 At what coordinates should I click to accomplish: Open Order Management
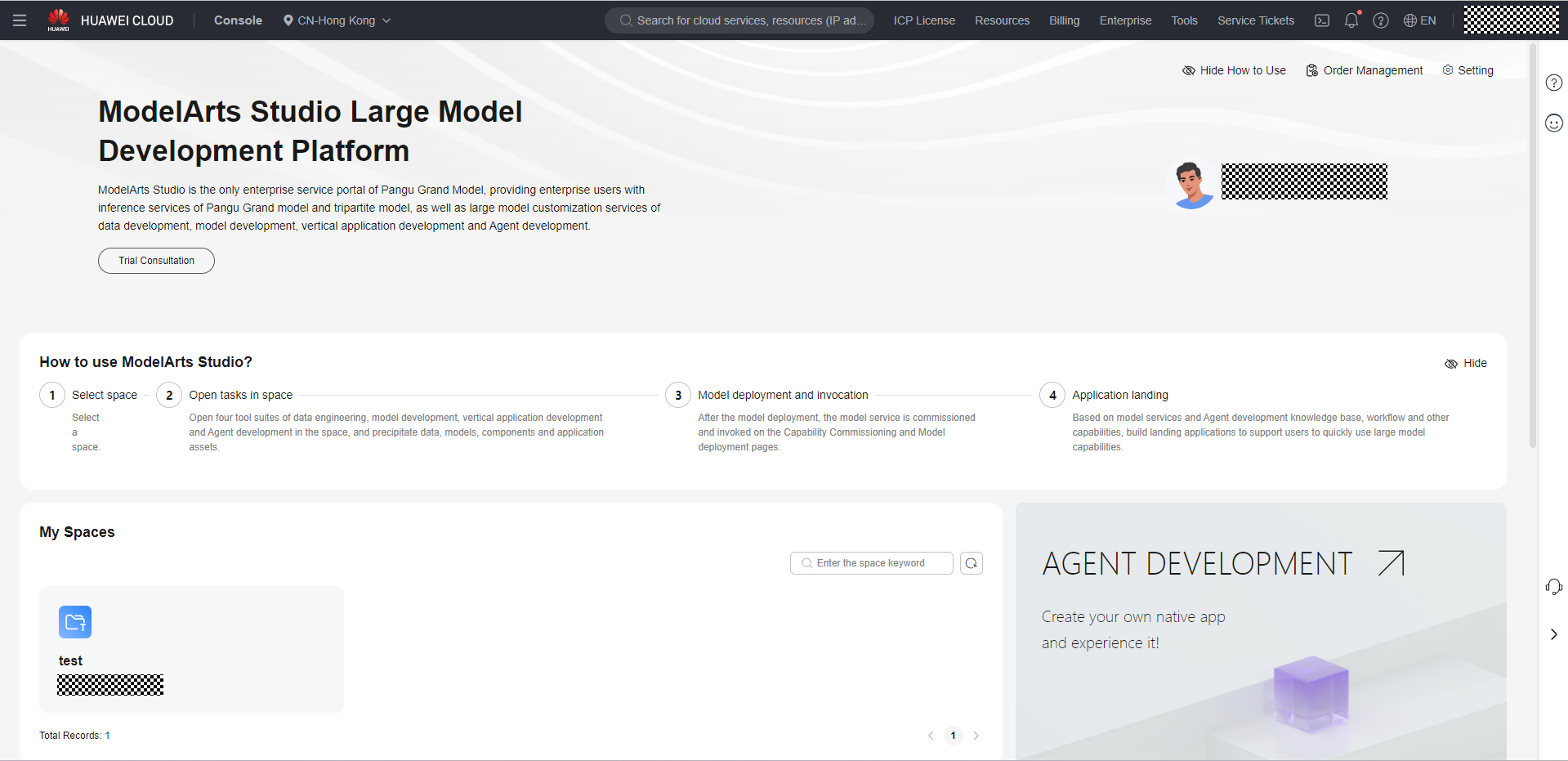click(1364, 70)
